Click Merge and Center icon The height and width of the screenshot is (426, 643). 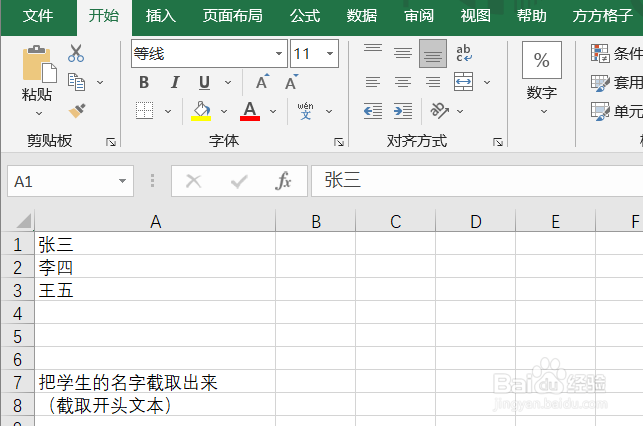point(463,82)
